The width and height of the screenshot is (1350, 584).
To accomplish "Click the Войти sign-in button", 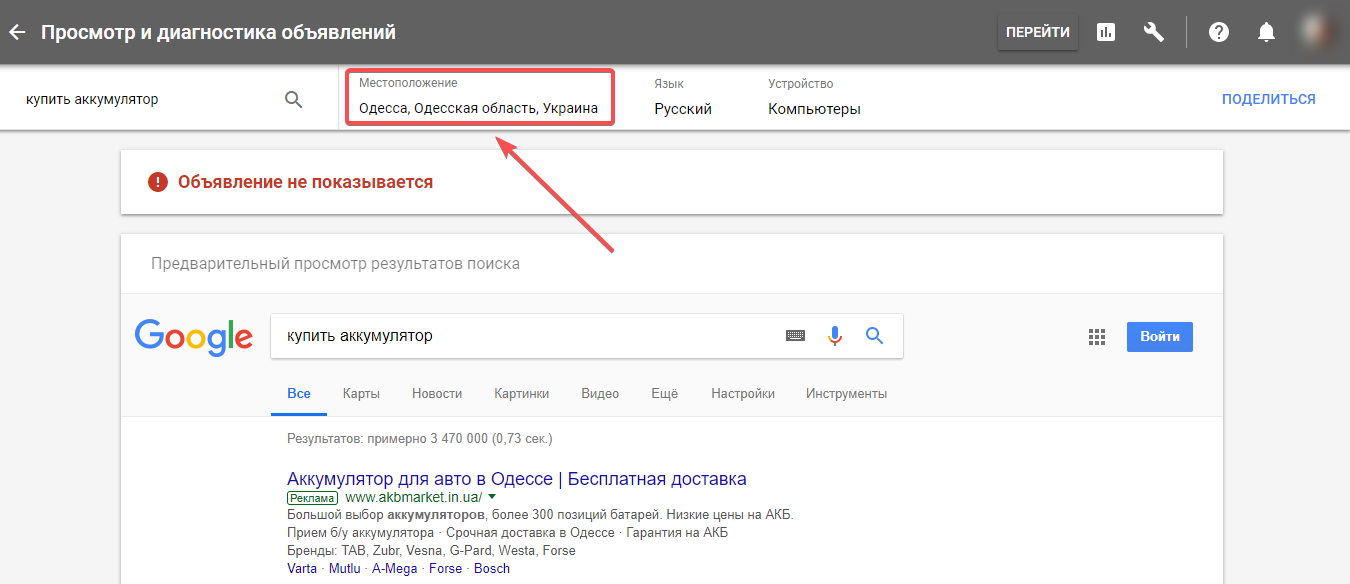I will 1160,337.
